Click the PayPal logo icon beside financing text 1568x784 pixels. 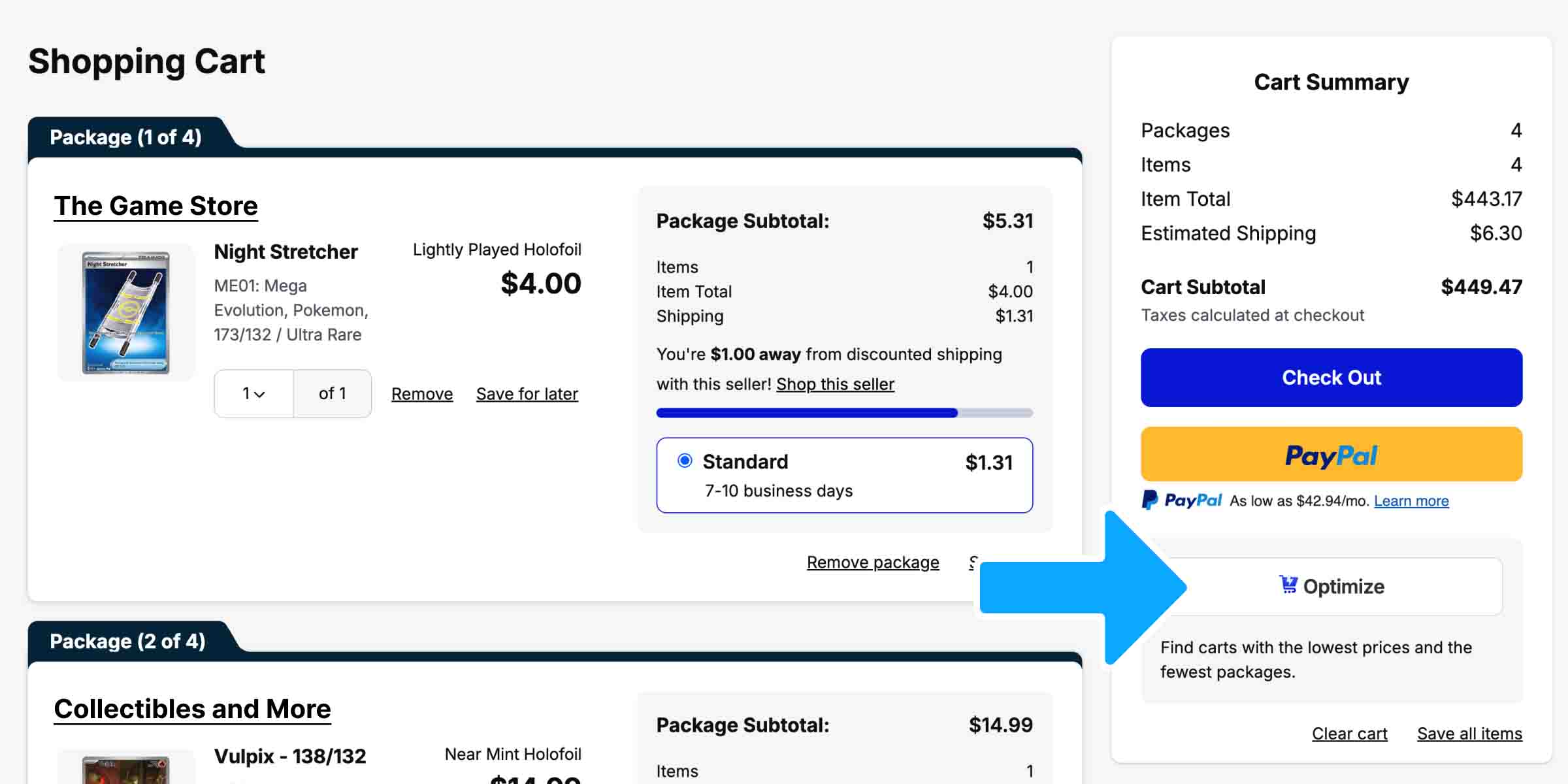1150,500
